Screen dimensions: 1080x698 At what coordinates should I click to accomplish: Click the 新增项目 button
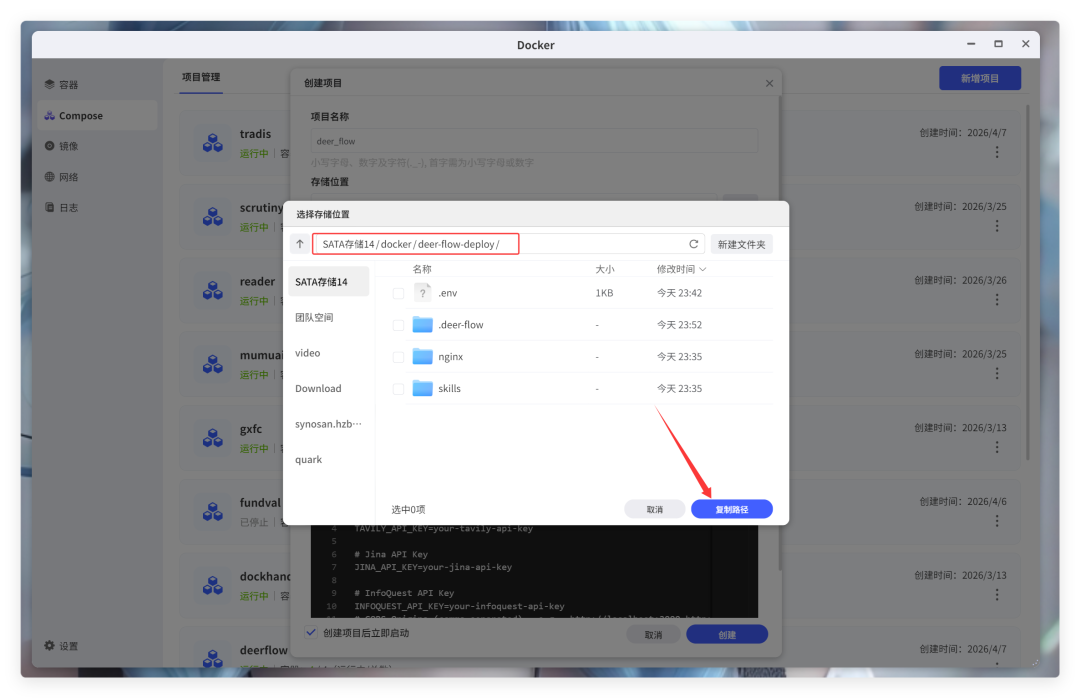point(979,79)
